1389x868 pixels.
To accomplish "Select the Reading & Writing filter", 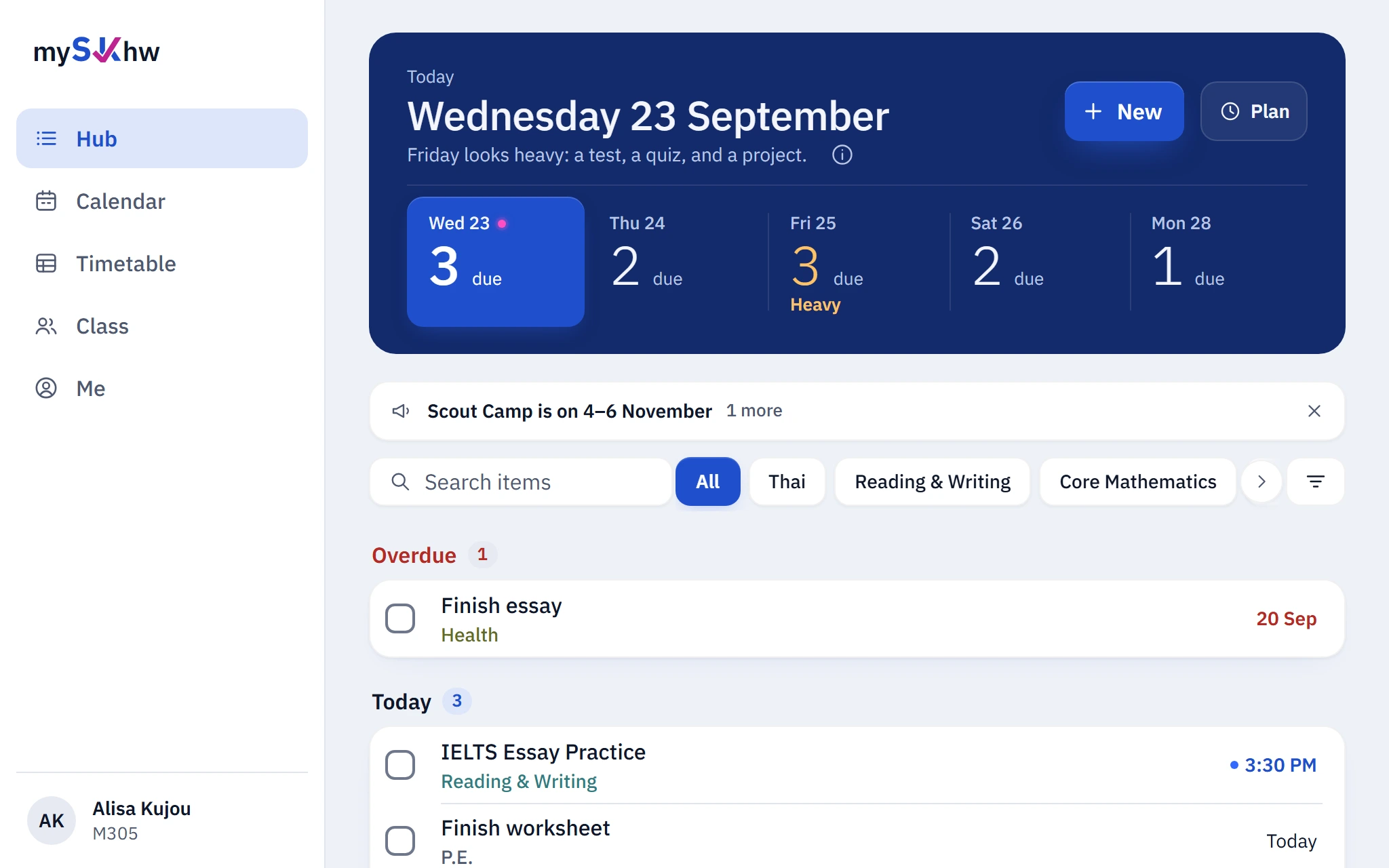I will pos(933,481).
